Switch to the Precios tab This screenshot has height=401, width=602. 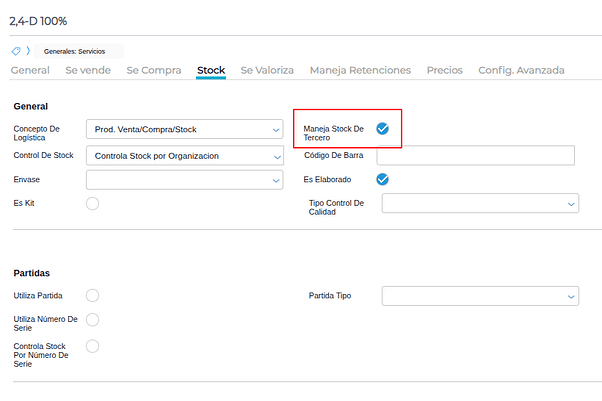(444, 71)
